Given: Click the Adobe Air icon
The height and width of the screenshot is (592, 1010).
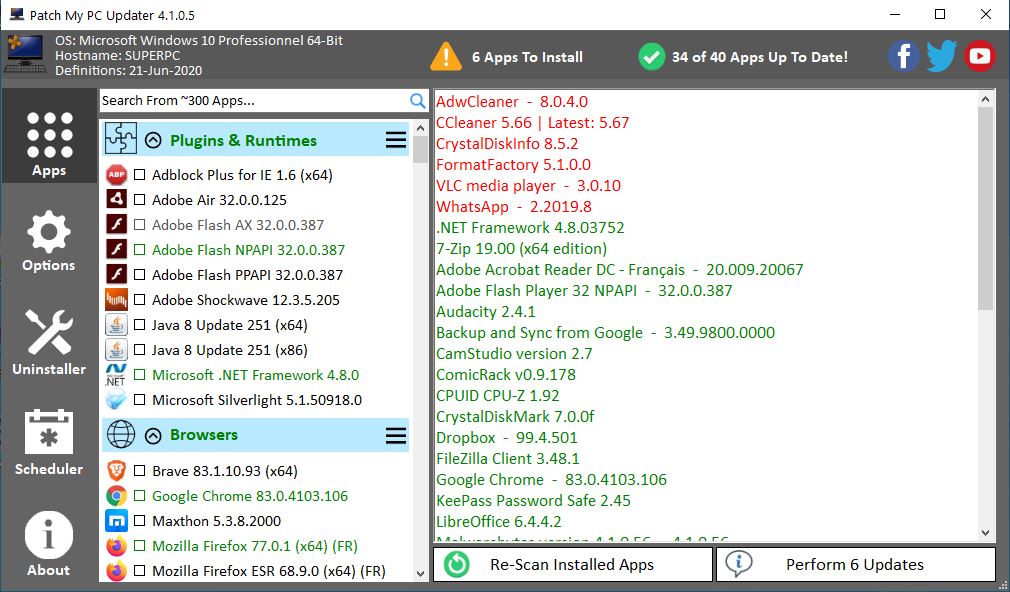Looking at the screenshot, I should click(117, 200).
